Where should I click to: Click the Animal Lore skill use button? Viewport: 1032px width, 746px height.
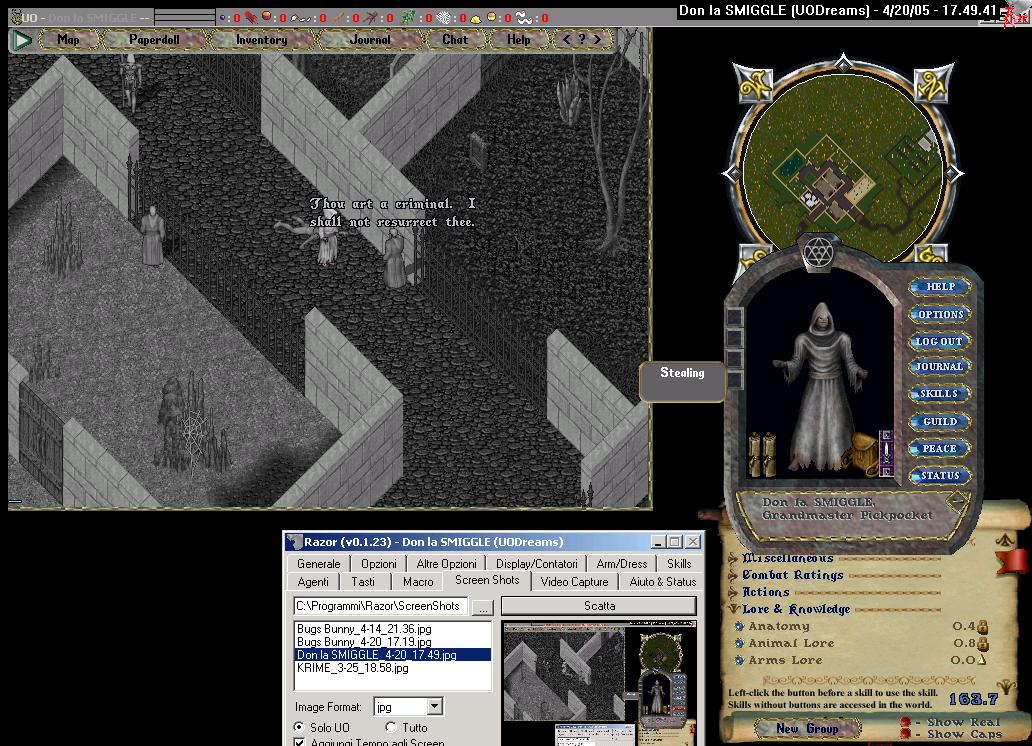[x=739, y=643]
